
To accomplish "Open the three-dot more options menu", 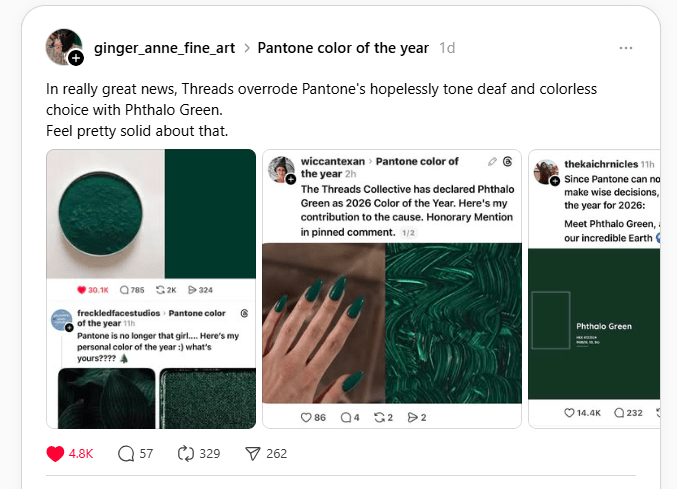I will (626, 48).
